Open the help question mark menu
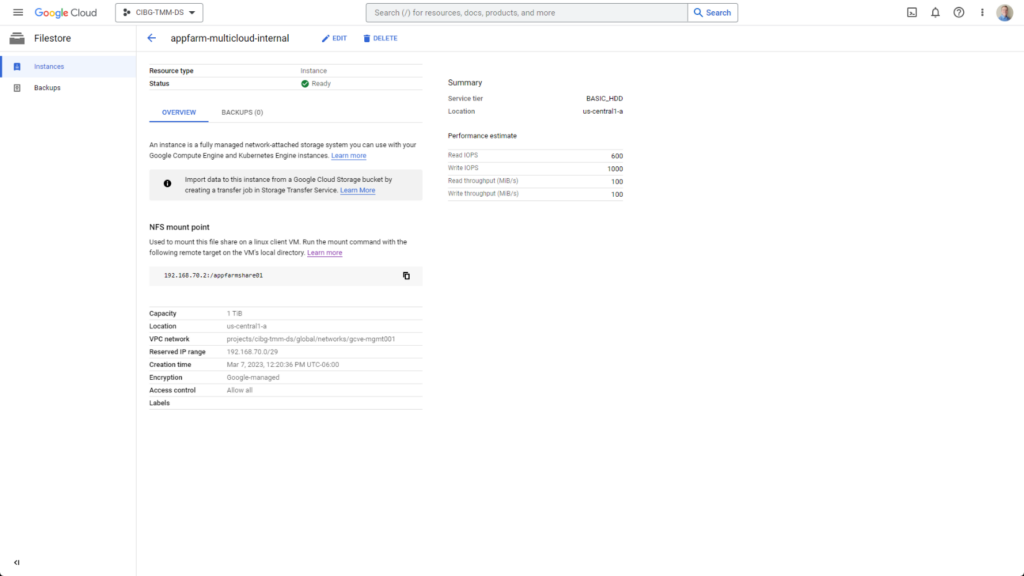Screen dimensions: 1024x576 959,13
